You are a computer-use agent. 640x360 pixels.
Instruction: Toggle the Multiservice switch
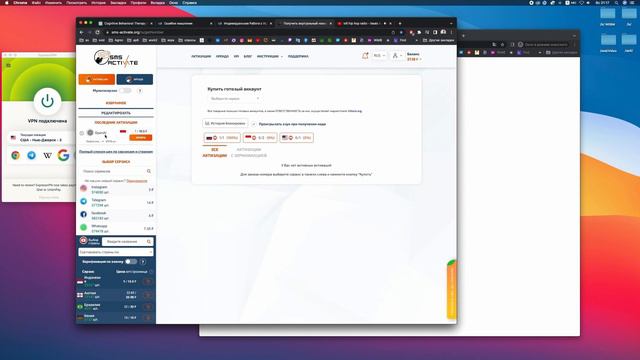[125, 91]
